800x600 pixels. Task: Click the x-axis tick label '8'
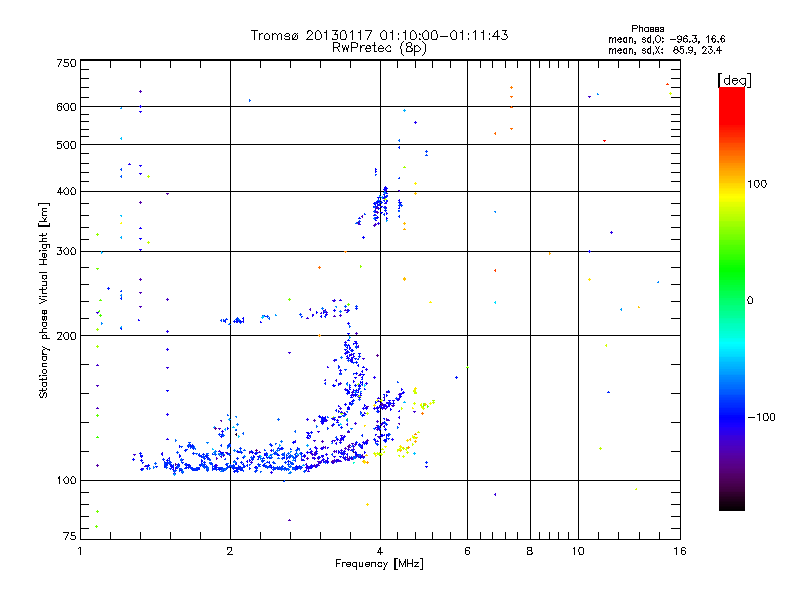point(530,551)
